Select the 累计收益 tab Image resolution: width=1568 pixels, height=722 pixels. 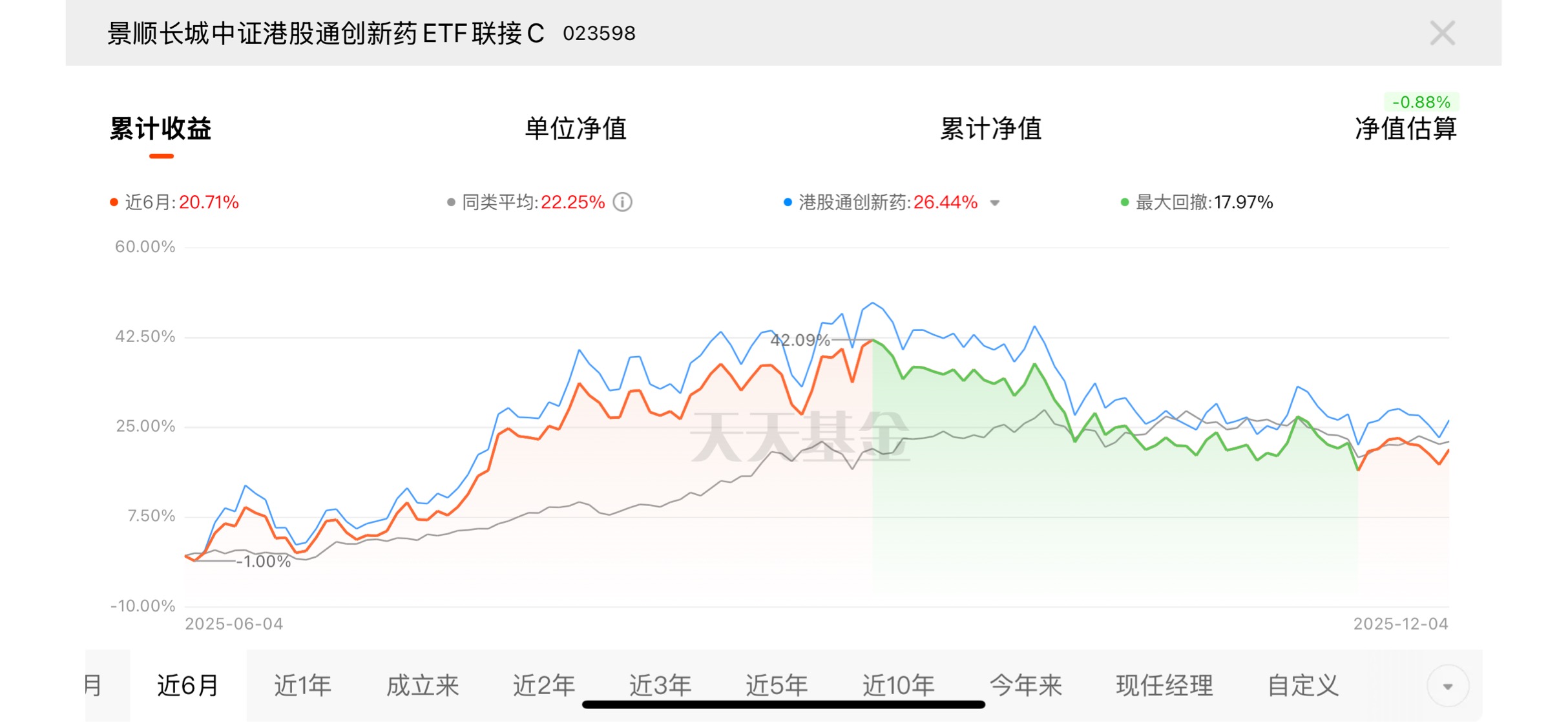pos(161,129)
